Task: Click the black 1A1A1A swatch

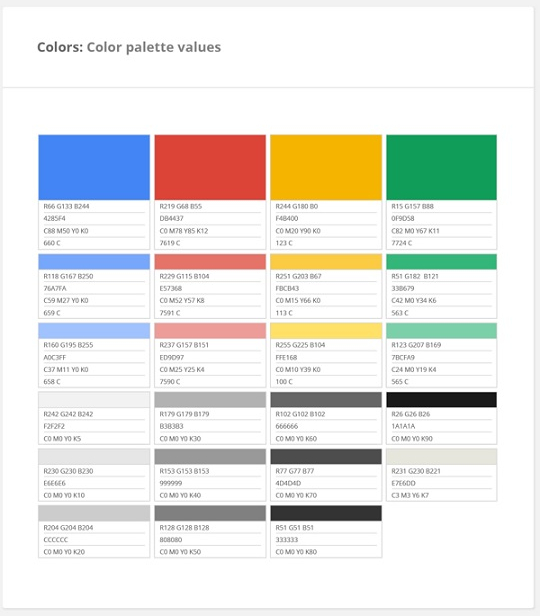Action: tap(441, 400)
